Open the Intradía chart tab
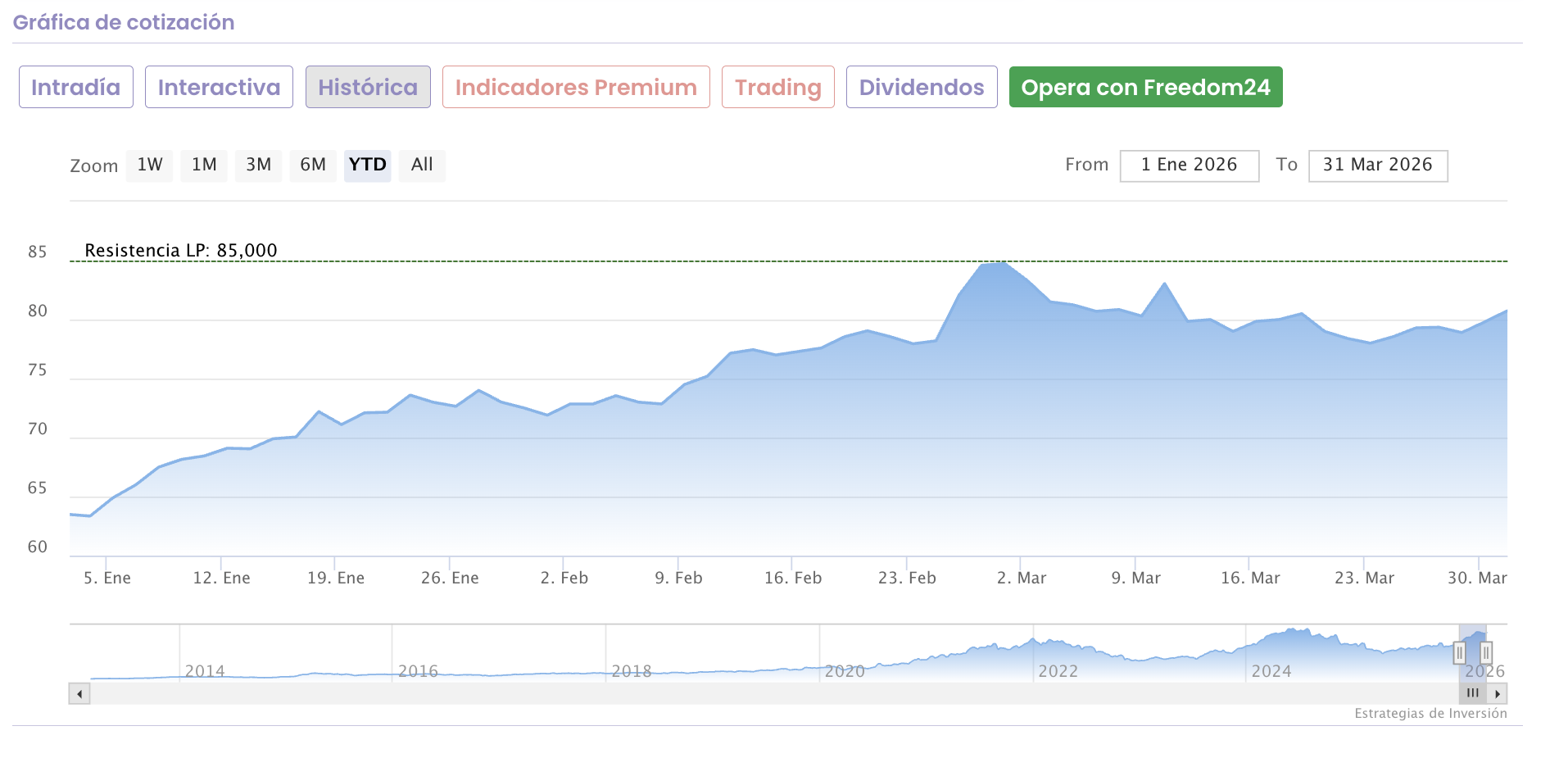The height and width of the screenshot is (767, 1568). pos(76,87)
